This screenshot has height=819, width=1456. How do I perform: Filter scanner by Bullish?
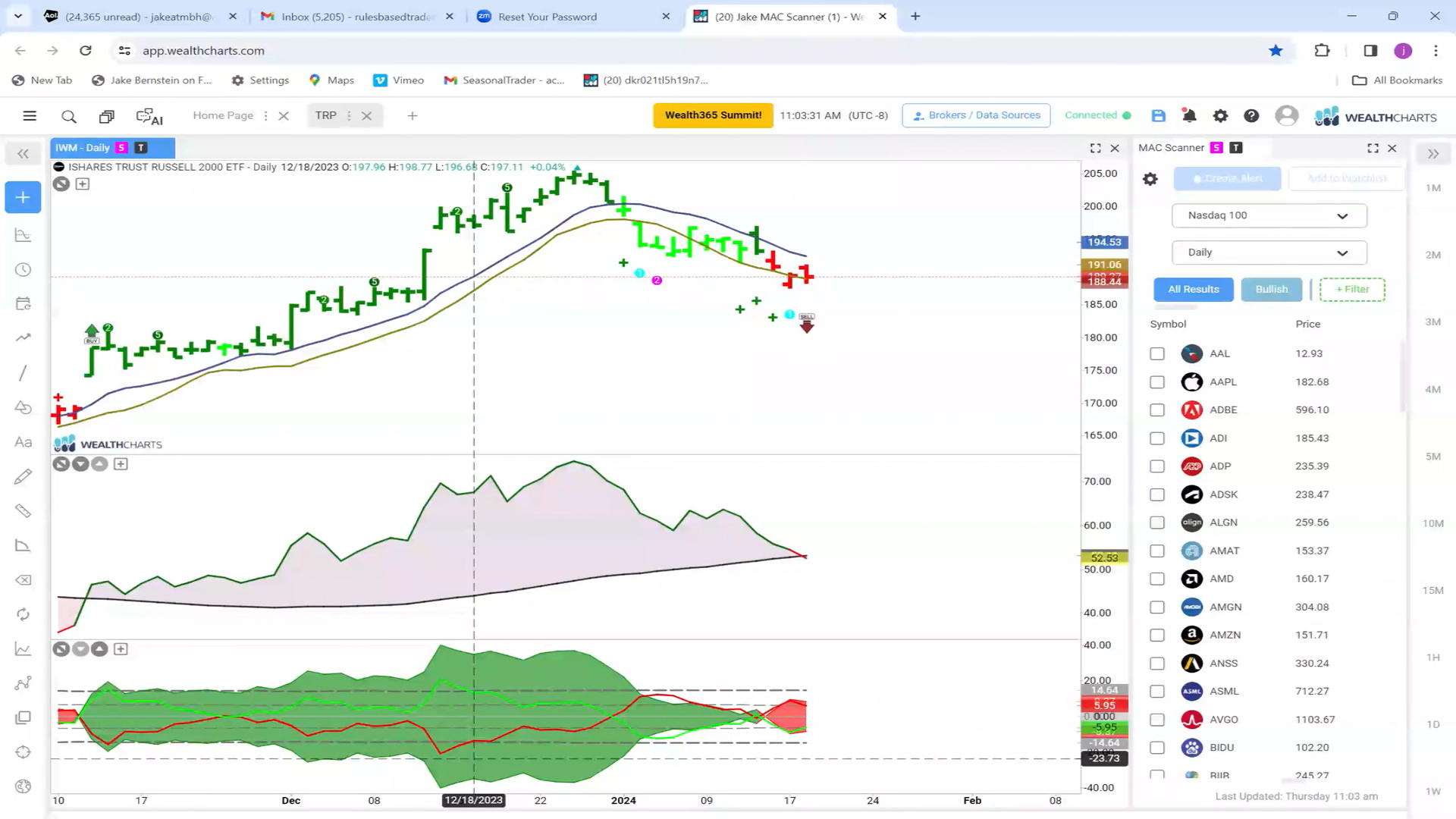pyautogui.click(x=1272, y=290)
